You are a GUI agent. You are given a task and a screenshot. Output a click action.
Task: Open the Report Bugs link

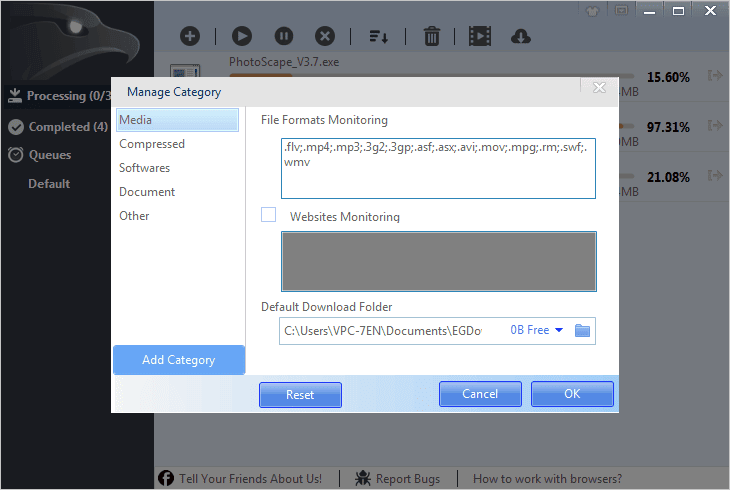[408, 479]
